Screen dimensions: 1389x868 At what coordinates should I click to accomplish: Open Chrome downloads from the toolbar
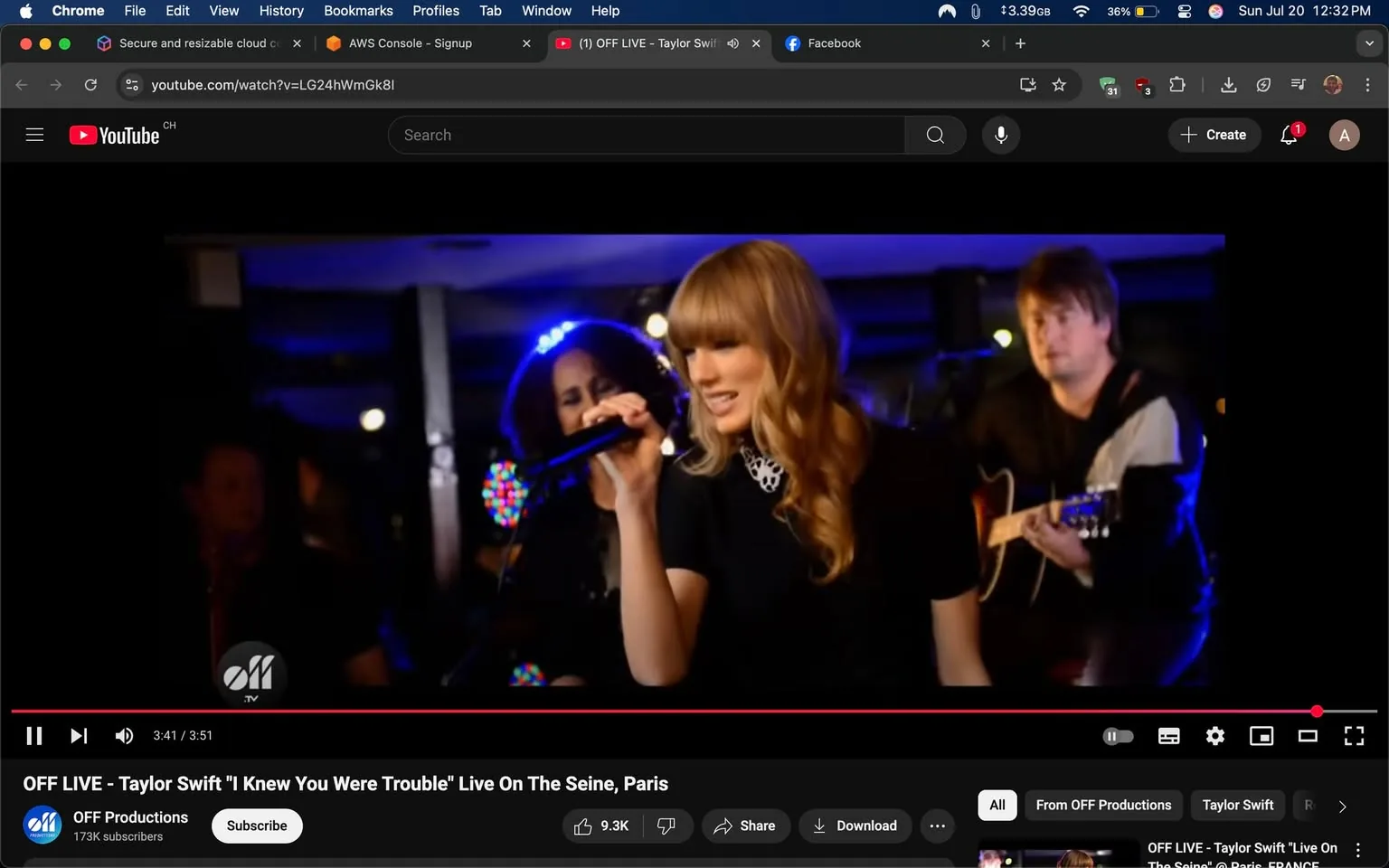click(1228, 84)
